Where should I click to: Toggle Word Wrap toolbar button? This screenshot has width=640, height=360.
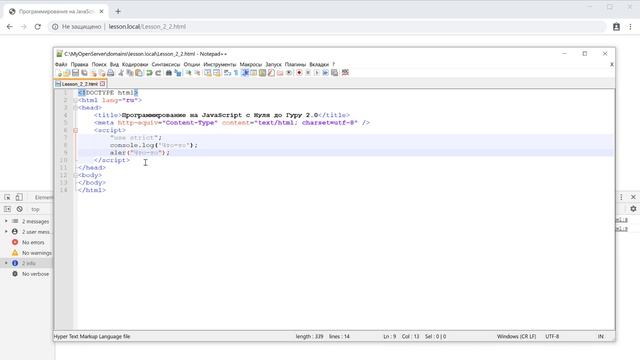(x=227, y=73)
